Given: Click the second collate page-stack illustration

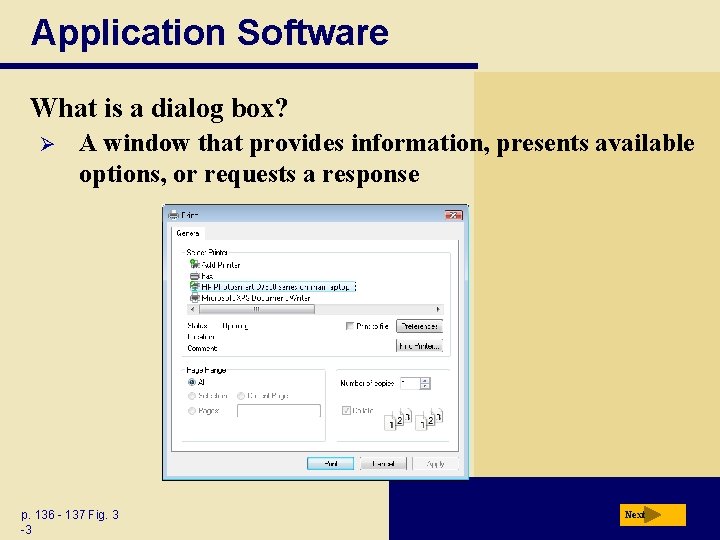Looking at the screenshot, I should click(x=429, y=419).
